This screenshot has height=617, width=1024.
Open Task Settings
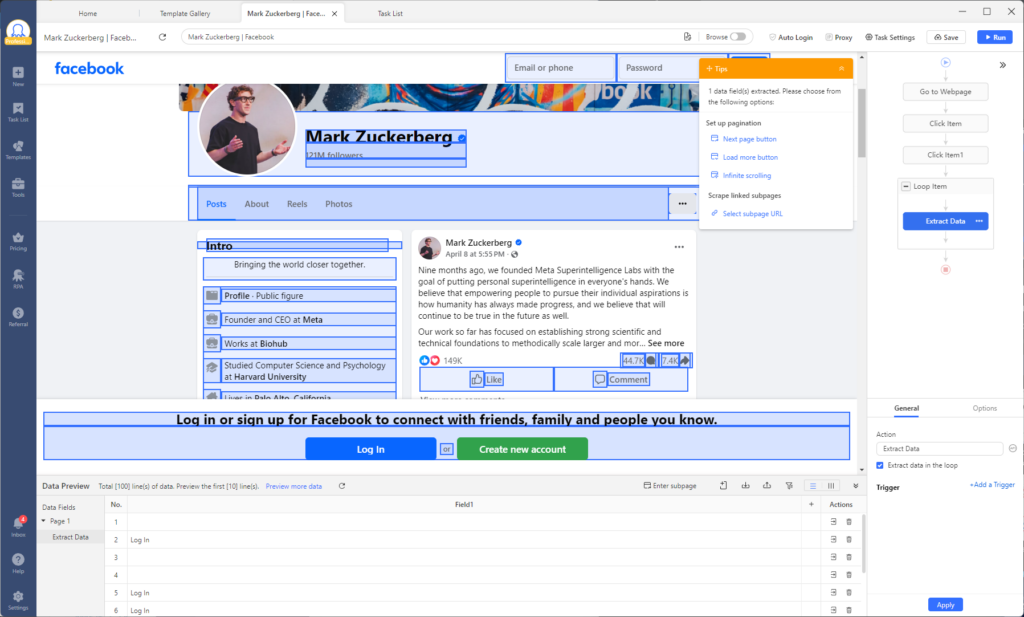coord(890,37)
